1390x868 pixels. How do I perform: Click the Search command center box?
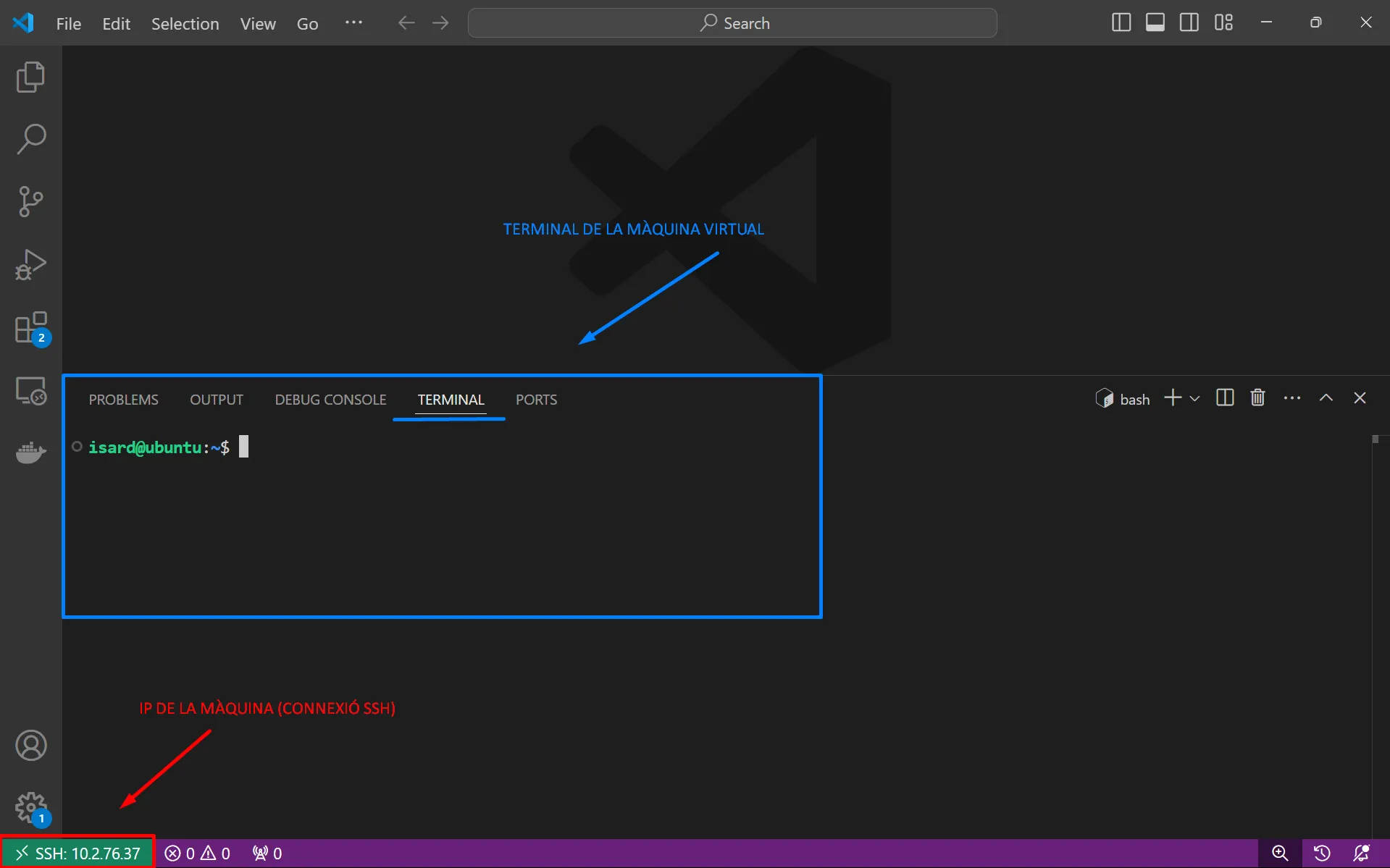[x=732, y=23]
